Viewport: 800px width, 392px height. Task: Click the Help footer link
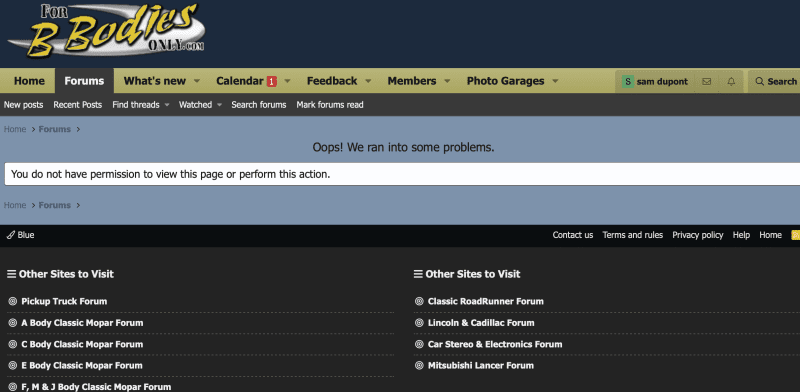[x=741, y=235]
